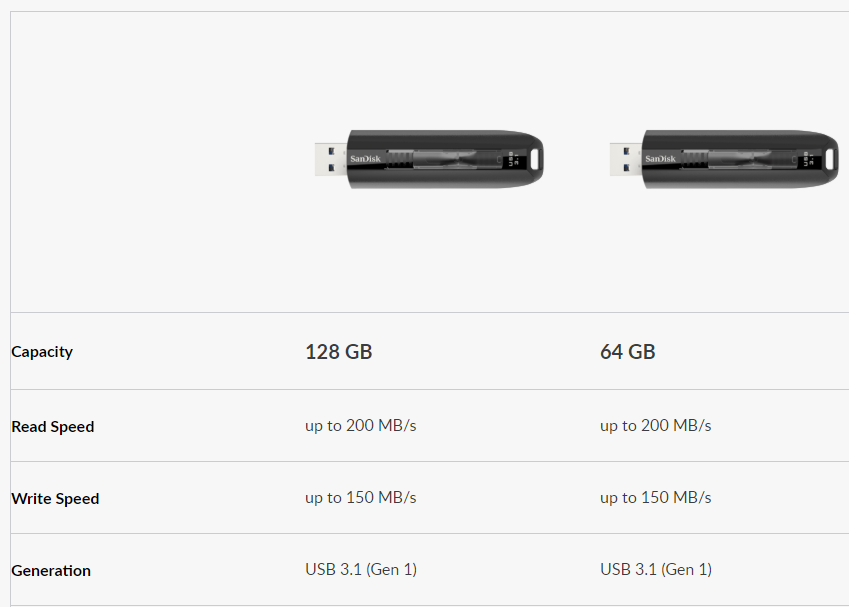Click USB 3.1 marking on 64 GB drive

[x=808, y=159]
